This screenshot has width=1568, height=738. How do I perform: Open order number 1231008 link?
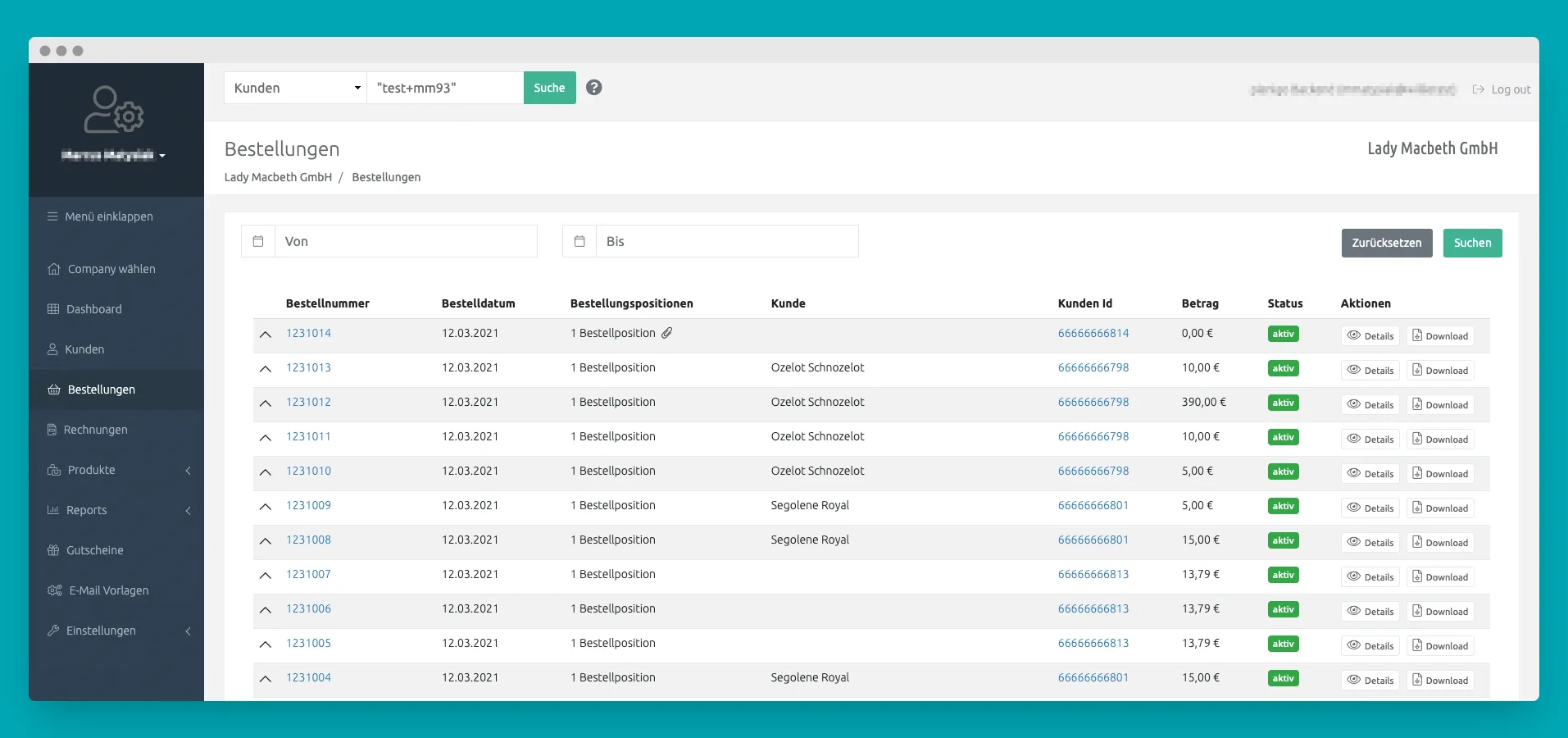point(308,540)
